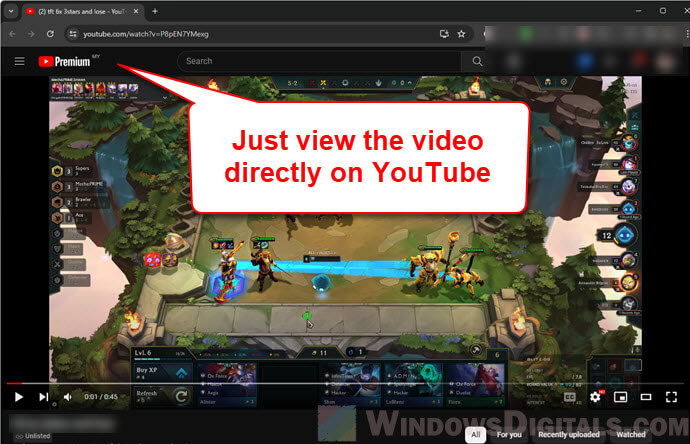
Task: Select the "All" filter chip
Action: tap(476, 435)
